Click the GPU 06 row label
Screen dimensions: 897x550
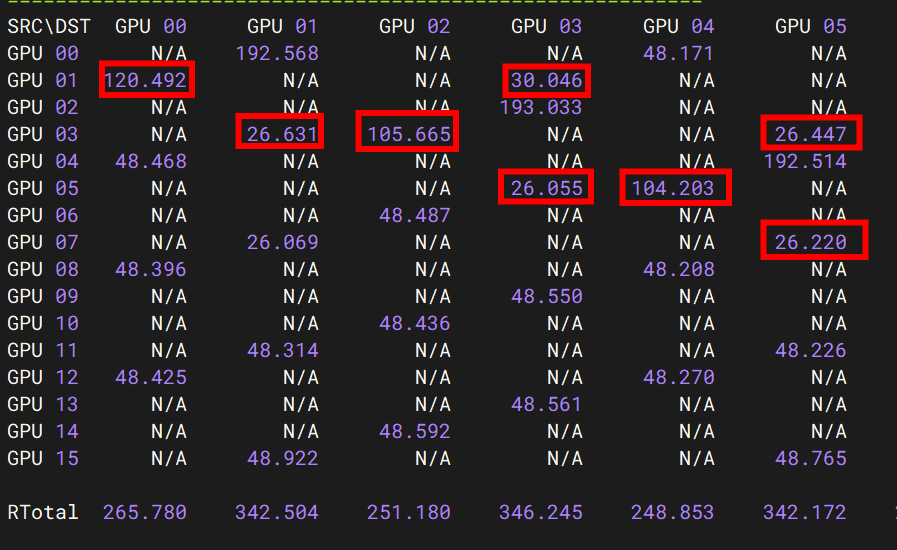[43, 215]
